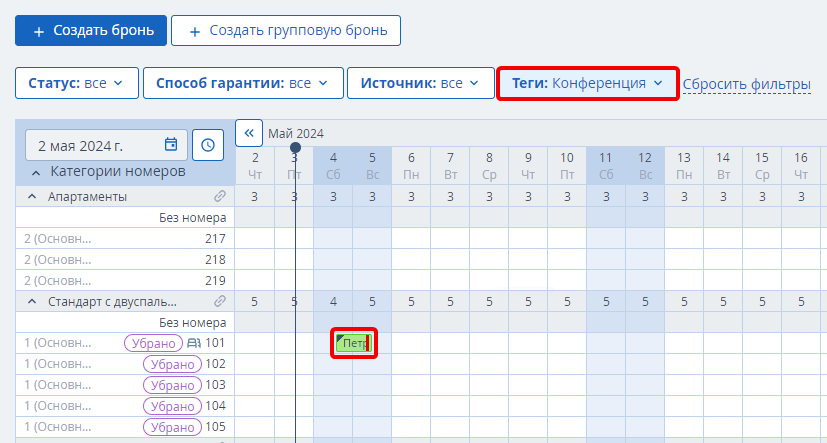Open the green Петр booking in room 101
Screen dimensions: 827x443
[x=353, y=344]
